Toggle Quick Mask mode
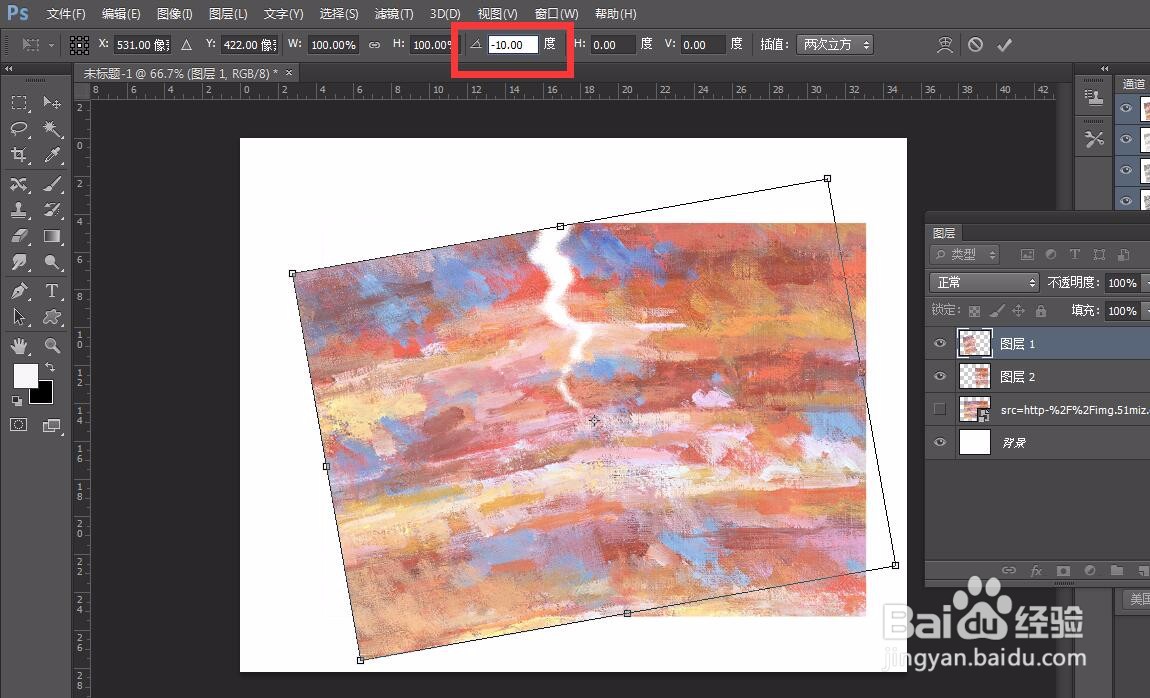 (x=18, y=425)
